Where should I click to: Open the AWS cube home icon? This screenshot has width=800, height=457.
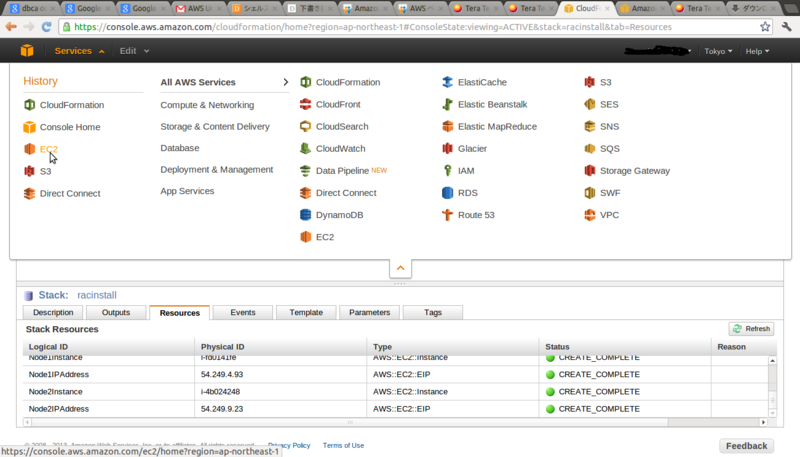27,50
